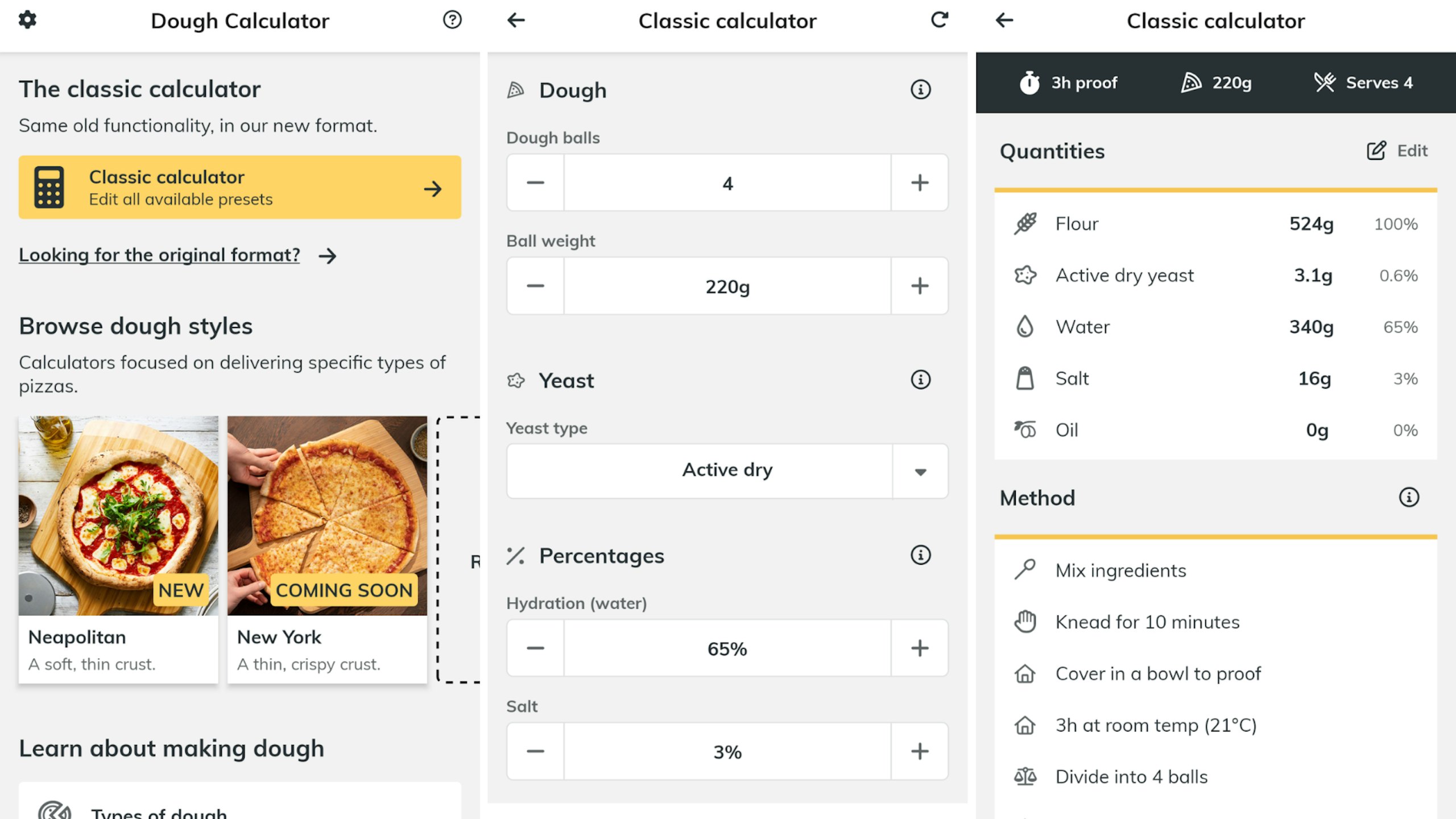Tap the 220g pizza slice icon
Image resolution: width=1456 pixels, height=819 pixels.
click(x=1191, y=82)
